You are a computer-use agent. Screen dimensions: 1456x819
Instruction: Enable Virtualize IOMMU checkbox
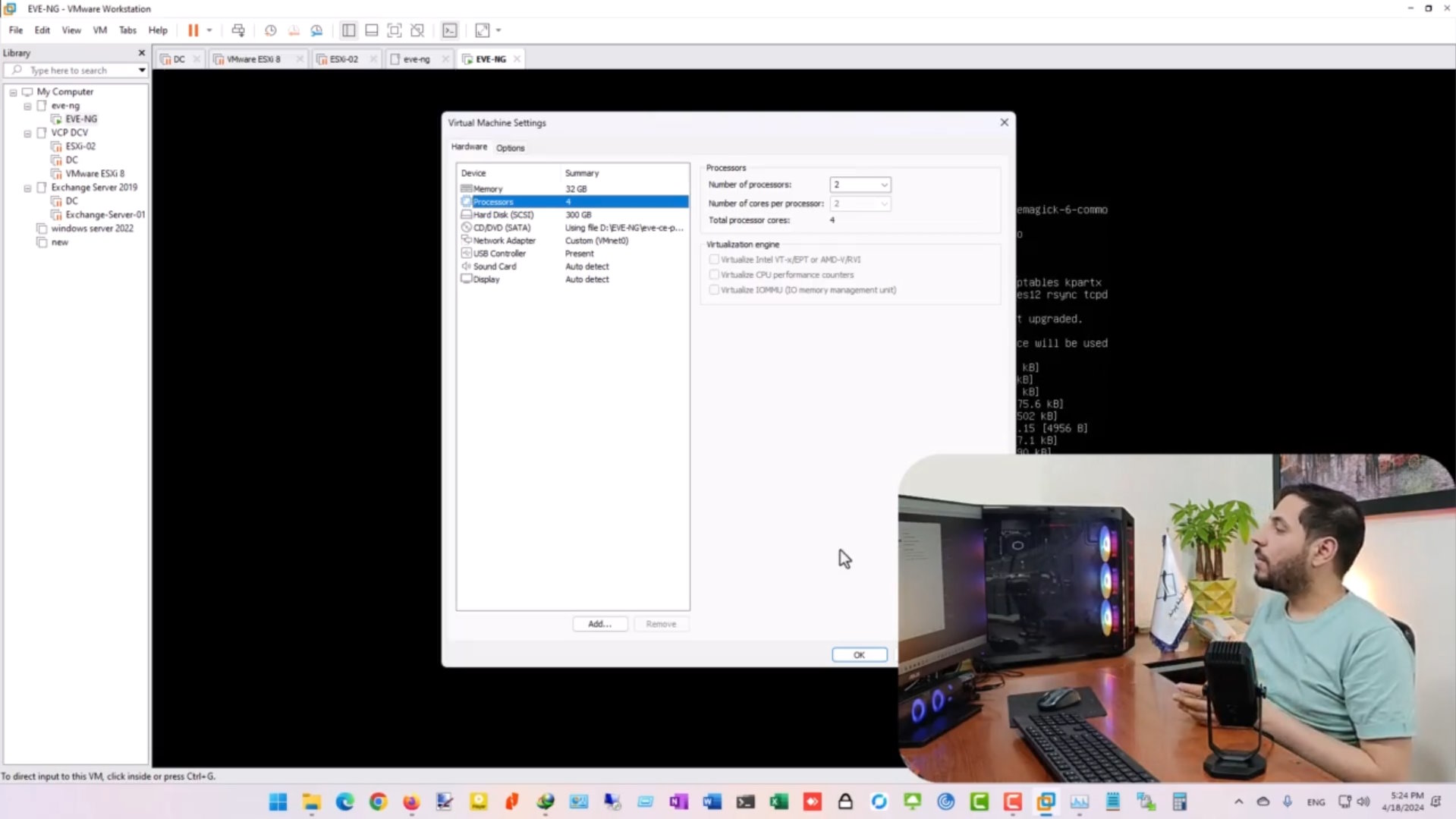point(714,290)
